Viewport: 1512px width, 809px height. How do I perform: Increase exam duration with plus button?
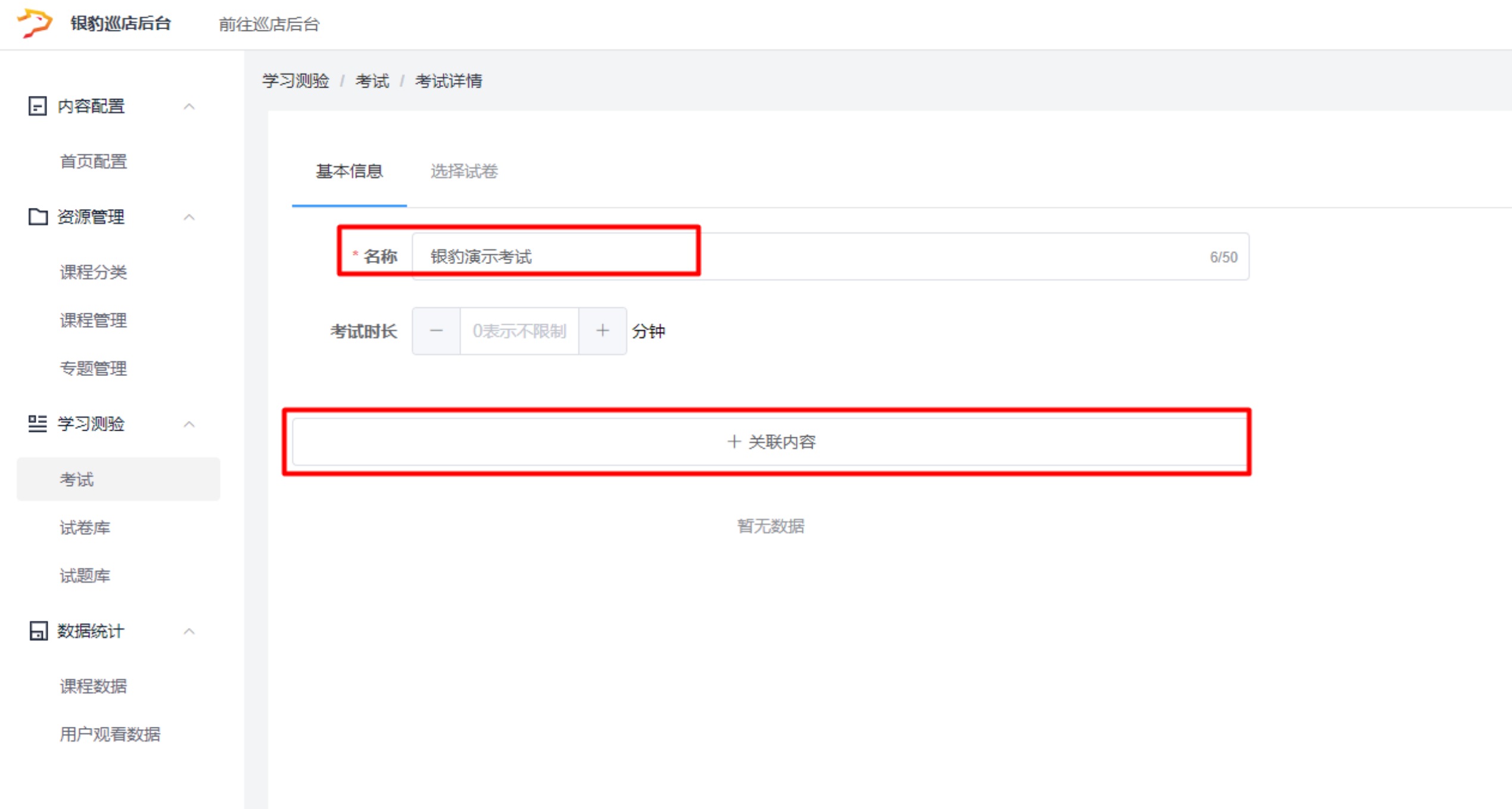coord(602,331)
